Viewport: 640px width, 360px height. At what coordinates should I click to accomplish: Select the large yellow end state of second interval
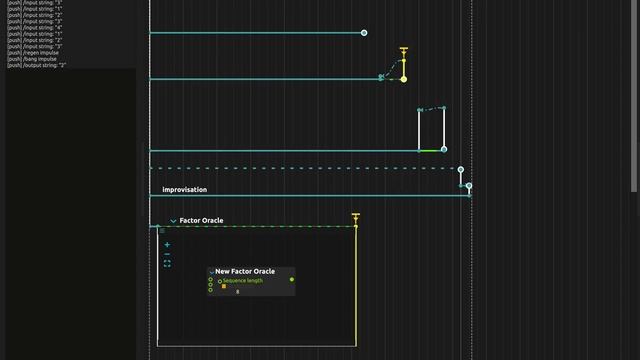pos(404,79)
